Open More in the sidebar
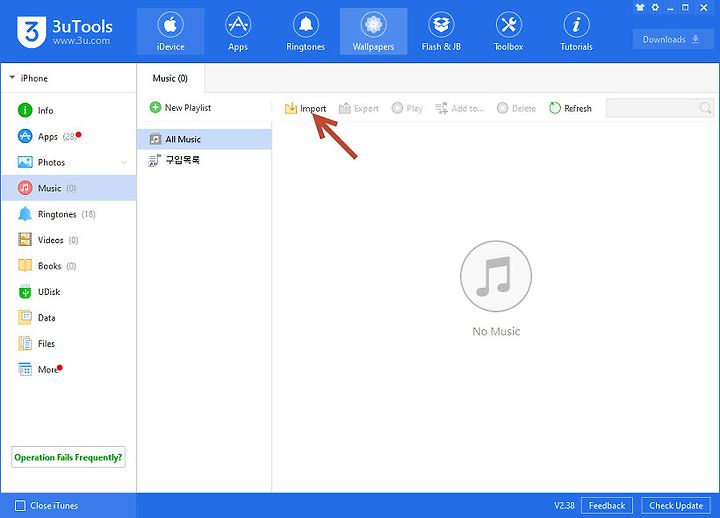 69,369
